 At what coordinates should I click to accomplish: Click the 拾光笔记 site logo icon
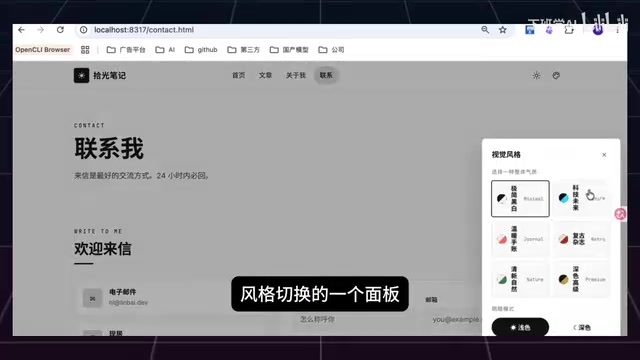point(81,75)
